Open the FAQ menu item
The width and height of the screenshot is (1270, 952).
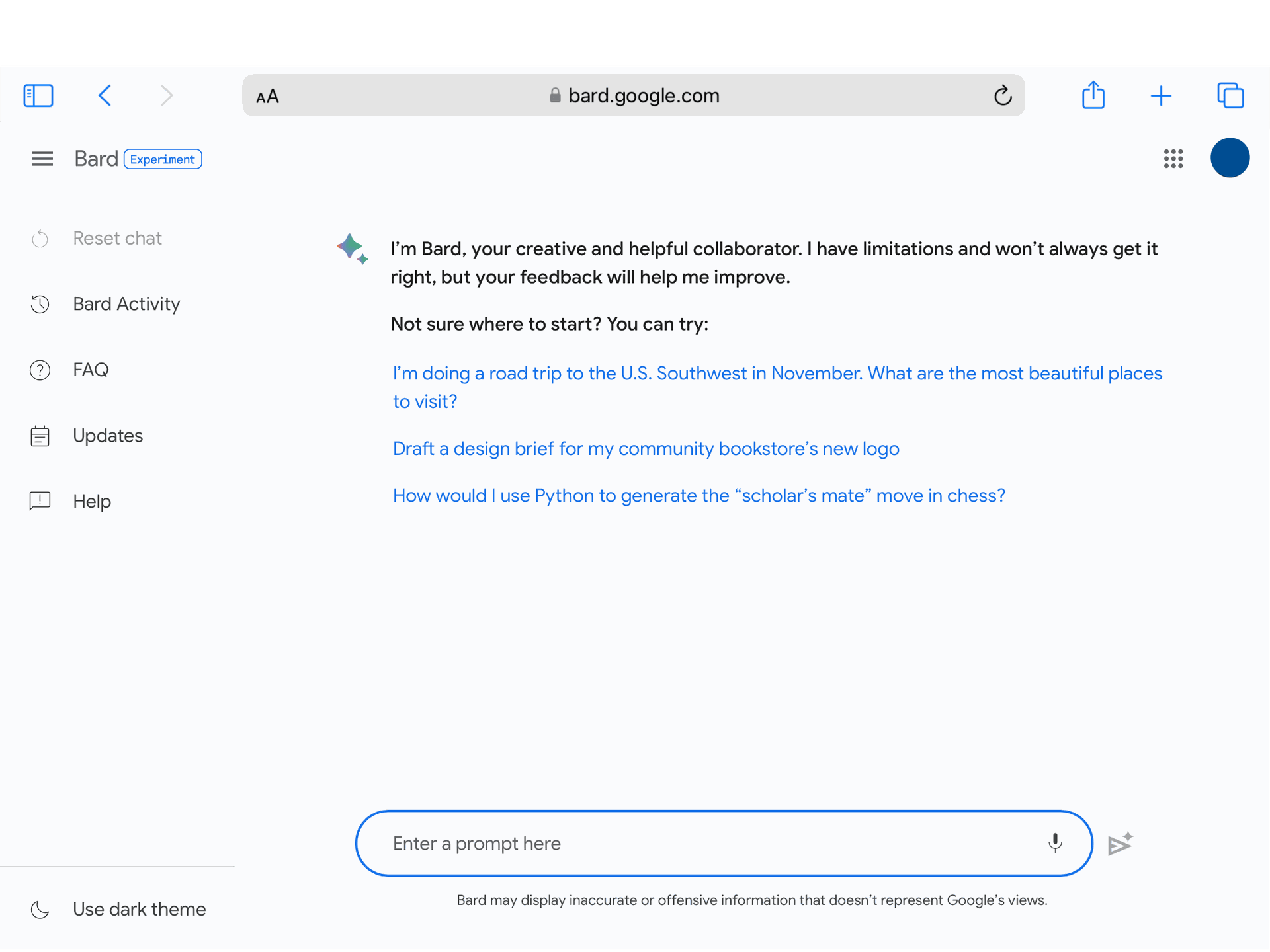91,370
